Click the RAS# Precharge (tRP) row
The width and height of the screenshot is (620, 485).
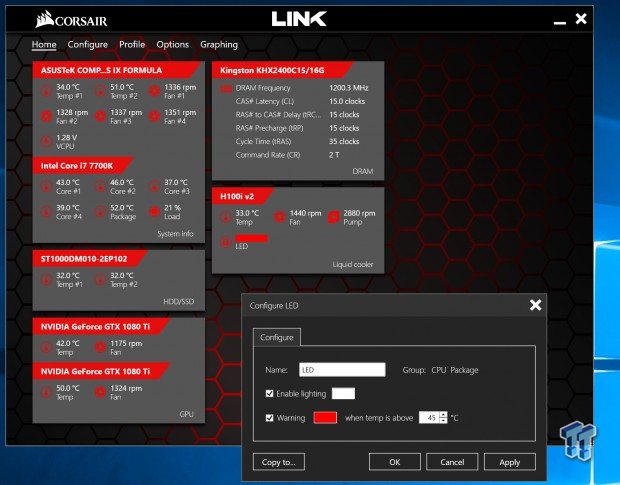point(298,128)
